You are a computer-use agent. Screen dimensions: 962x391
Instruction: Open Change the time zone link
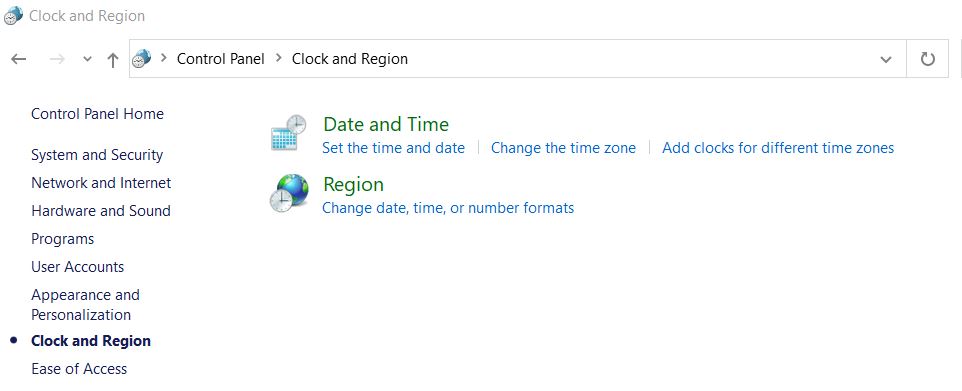click(563, 148)
